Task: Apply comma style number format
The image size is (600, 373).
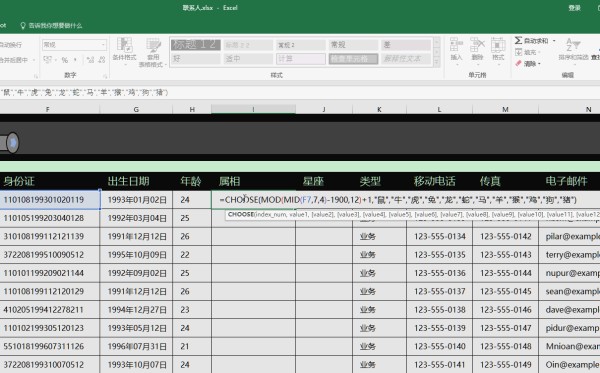Action: click(75, 60)
